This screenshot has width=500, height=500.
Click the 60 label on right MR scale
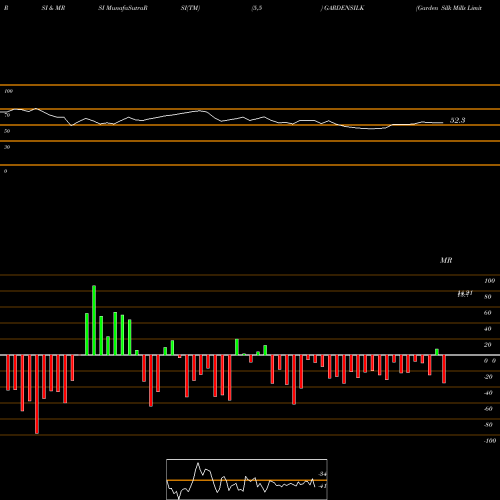(x=488, y=313)
